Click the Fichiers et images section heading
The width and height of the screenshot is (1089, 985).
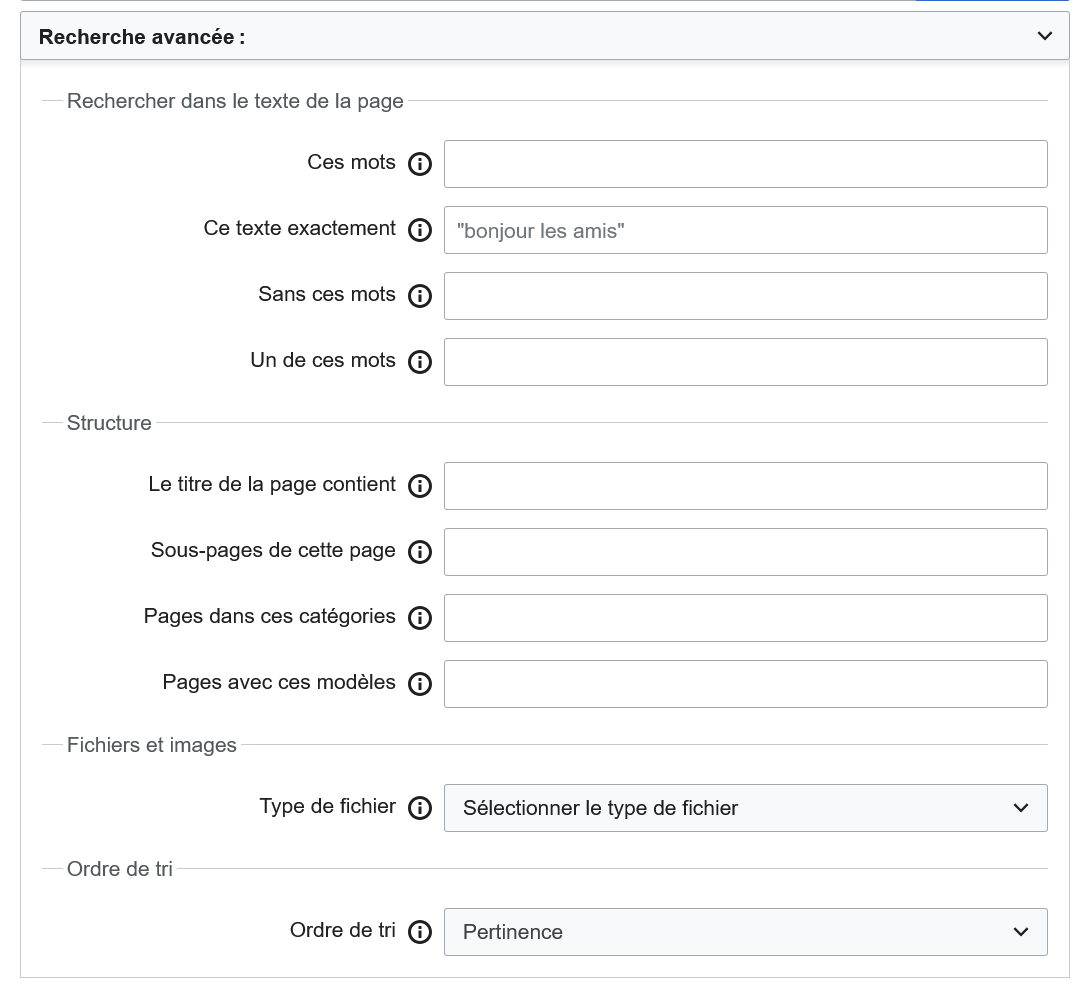[x=151, y=745]
